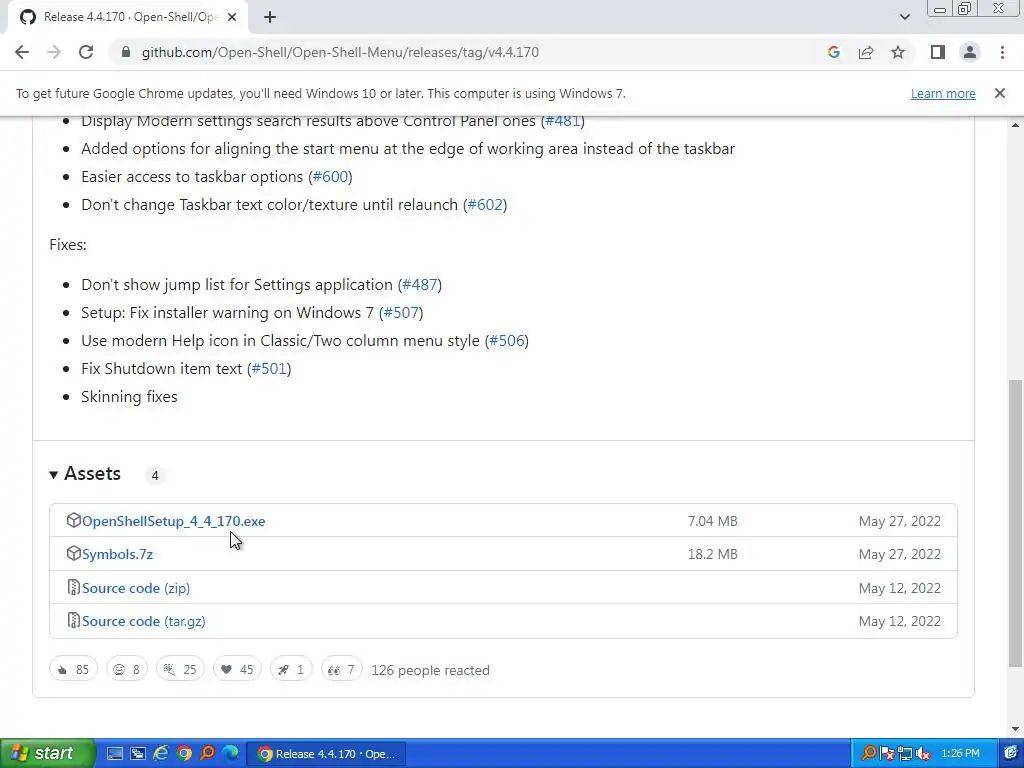Open tab search dropdown arrow
Image resolution: width=1024 pixels, height=768 pixels.
(904, 17)
